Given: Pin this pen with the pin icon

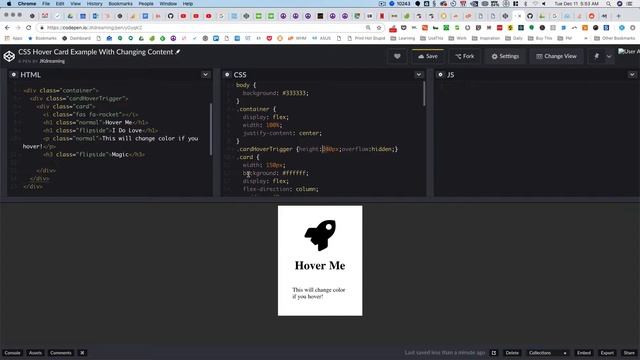Looking at the screenshot, I should 596,56.
